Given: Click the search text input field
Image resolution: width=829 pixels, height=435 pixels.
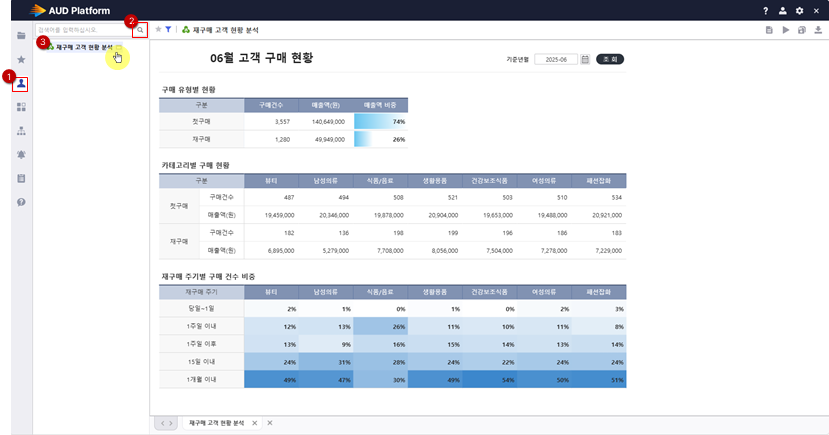Looking at the screenshot, I should [84, 31].
